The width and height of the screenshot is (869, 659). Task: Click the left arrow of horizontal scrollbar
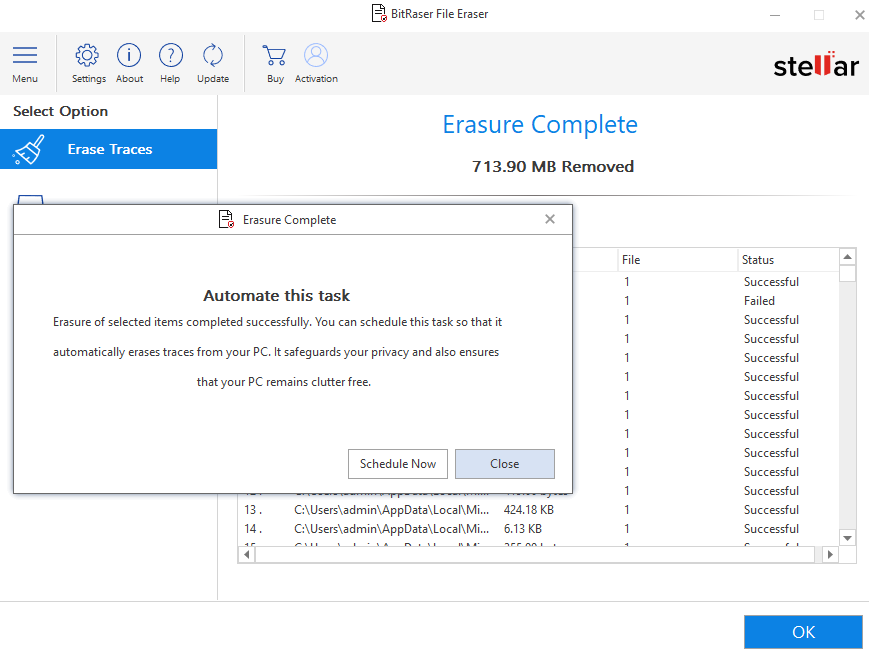(247, 554)
